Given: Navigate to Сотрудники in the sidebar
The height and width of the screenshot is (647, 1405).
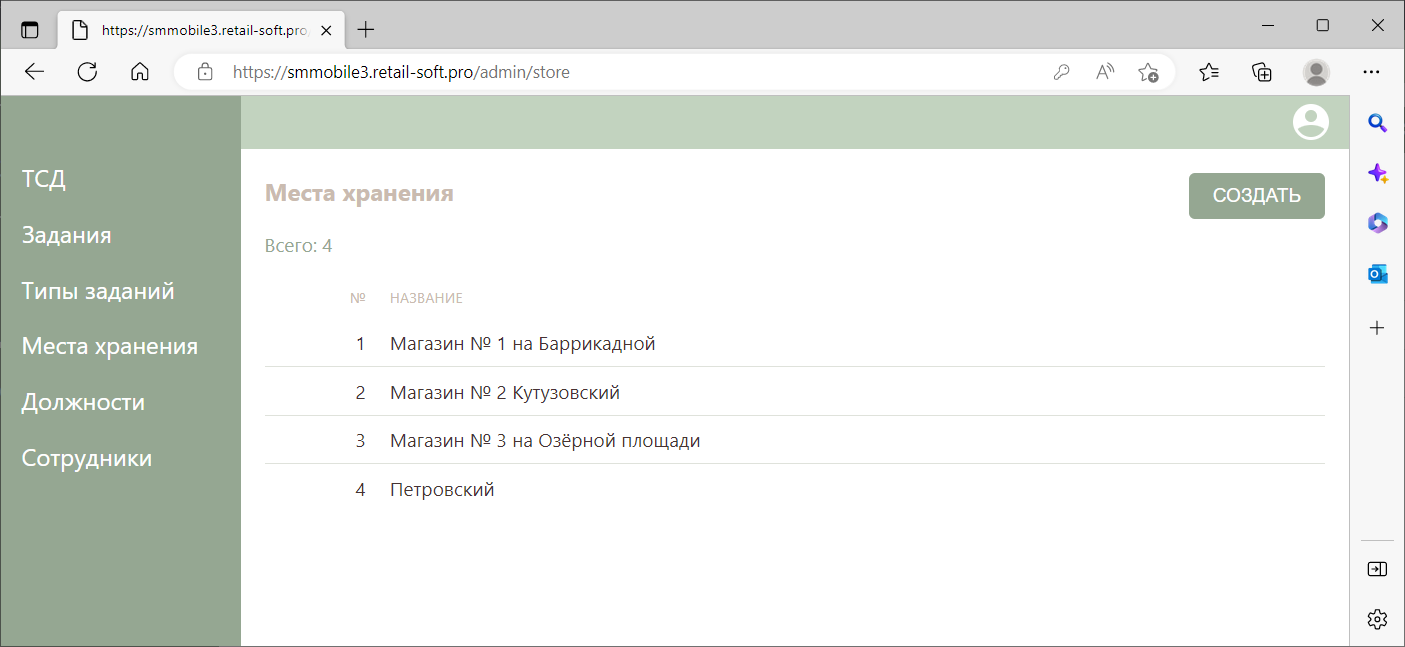Looking at the screenshot, I should click(87, 458).
